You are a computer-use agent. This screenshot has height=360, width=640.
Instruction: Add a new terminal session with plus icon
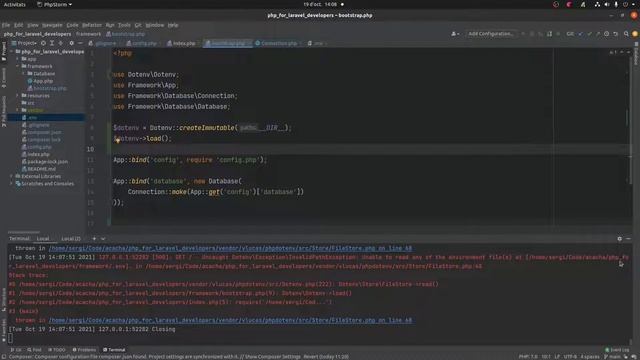94,239
